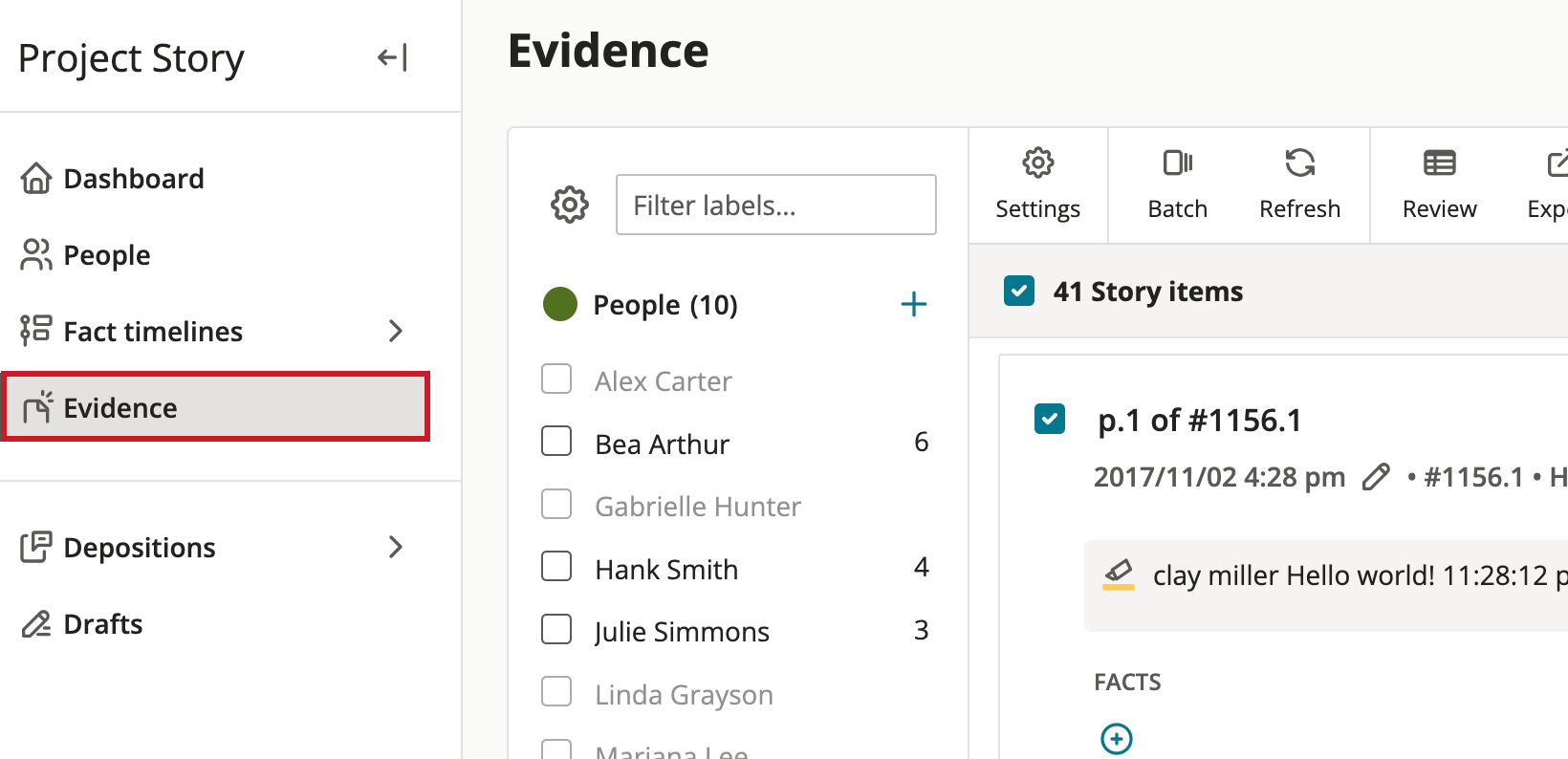Collapse the Project Story sidebar
Screen dimensions: 1568x759
392,58
